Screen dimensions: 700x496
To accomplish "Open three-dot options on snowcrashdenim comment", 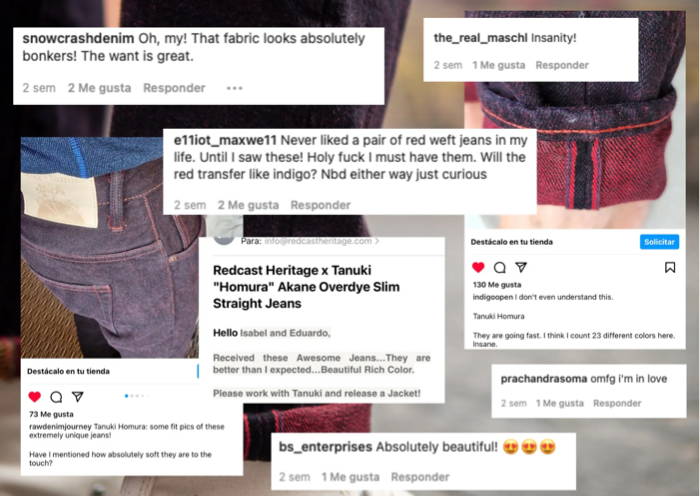I will point(234,88).
